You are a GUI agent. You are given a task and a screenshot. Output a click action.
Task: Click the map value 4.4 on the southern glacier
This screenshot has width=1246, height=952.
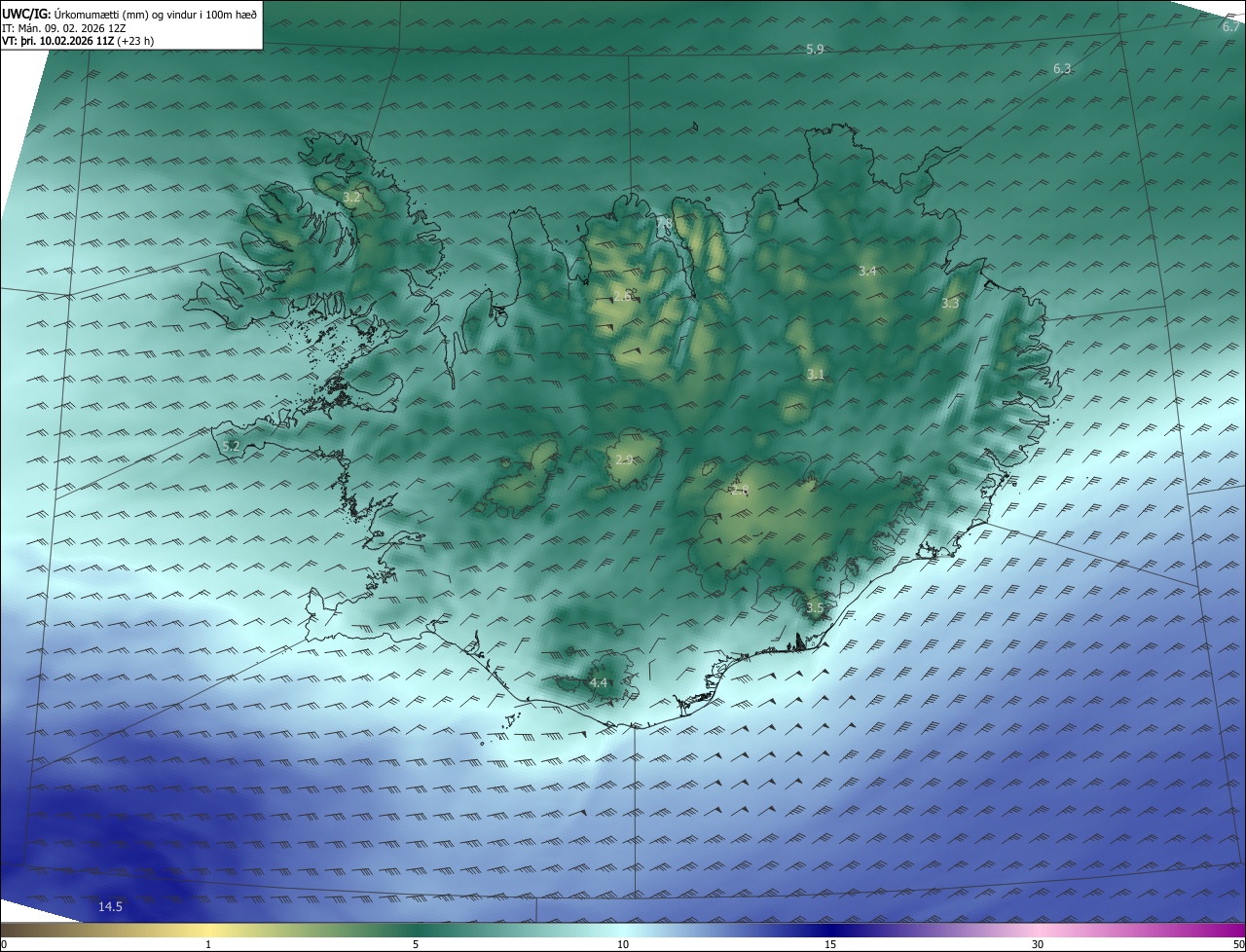click(599, 683)
